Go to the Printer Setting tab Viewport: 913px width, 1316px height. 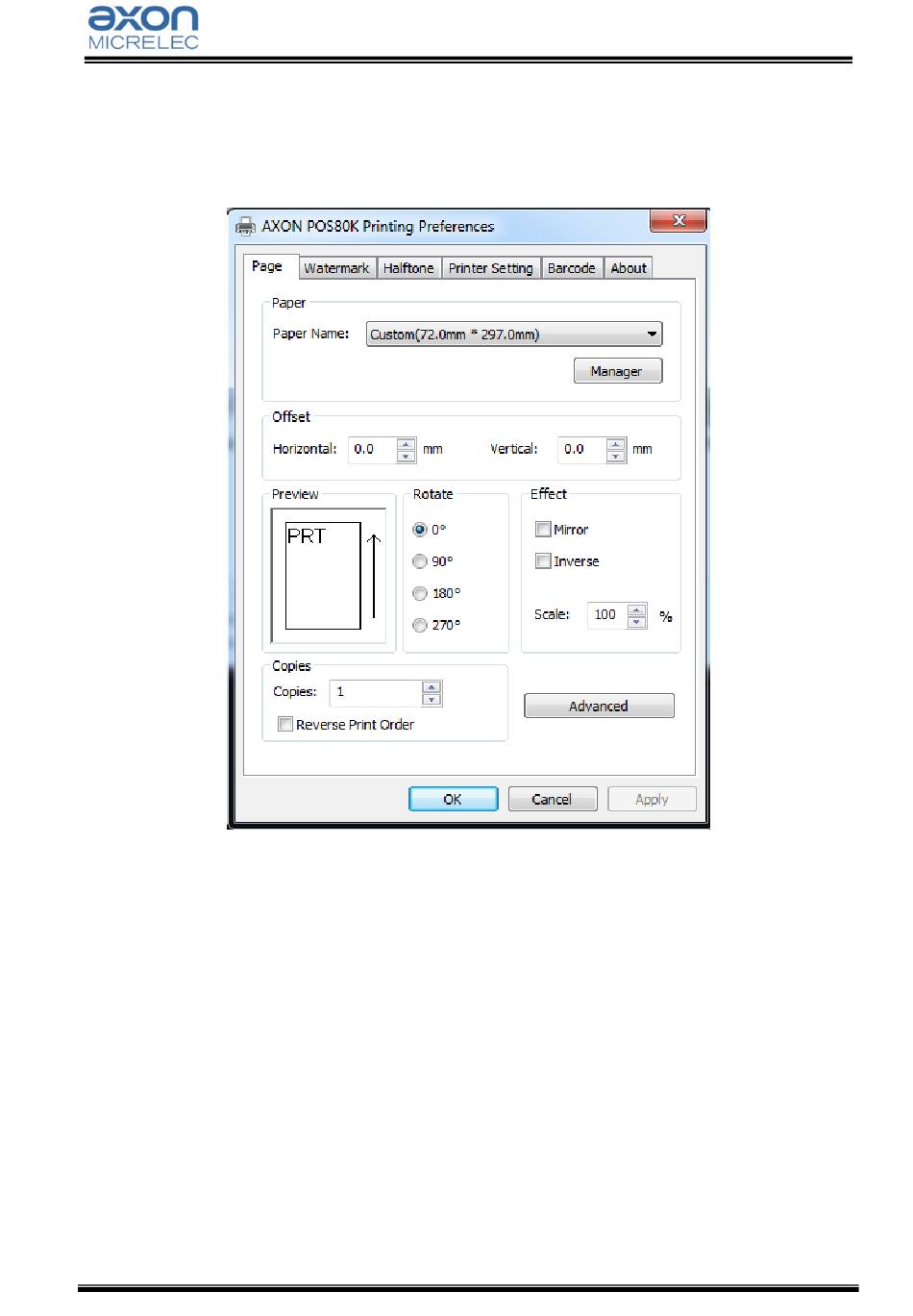490,268
